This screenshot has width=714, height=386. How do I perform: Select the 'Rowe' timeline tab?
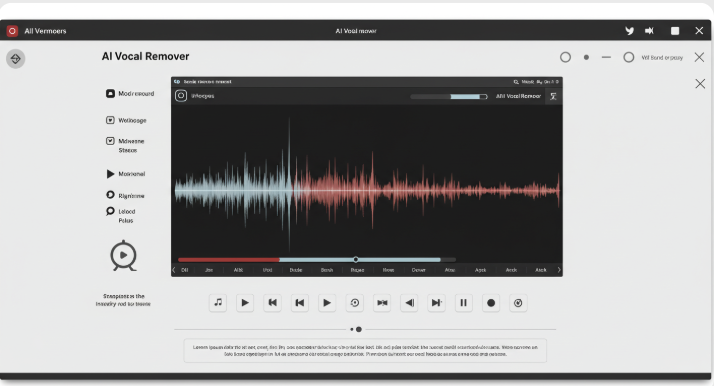tap(388, 270)
